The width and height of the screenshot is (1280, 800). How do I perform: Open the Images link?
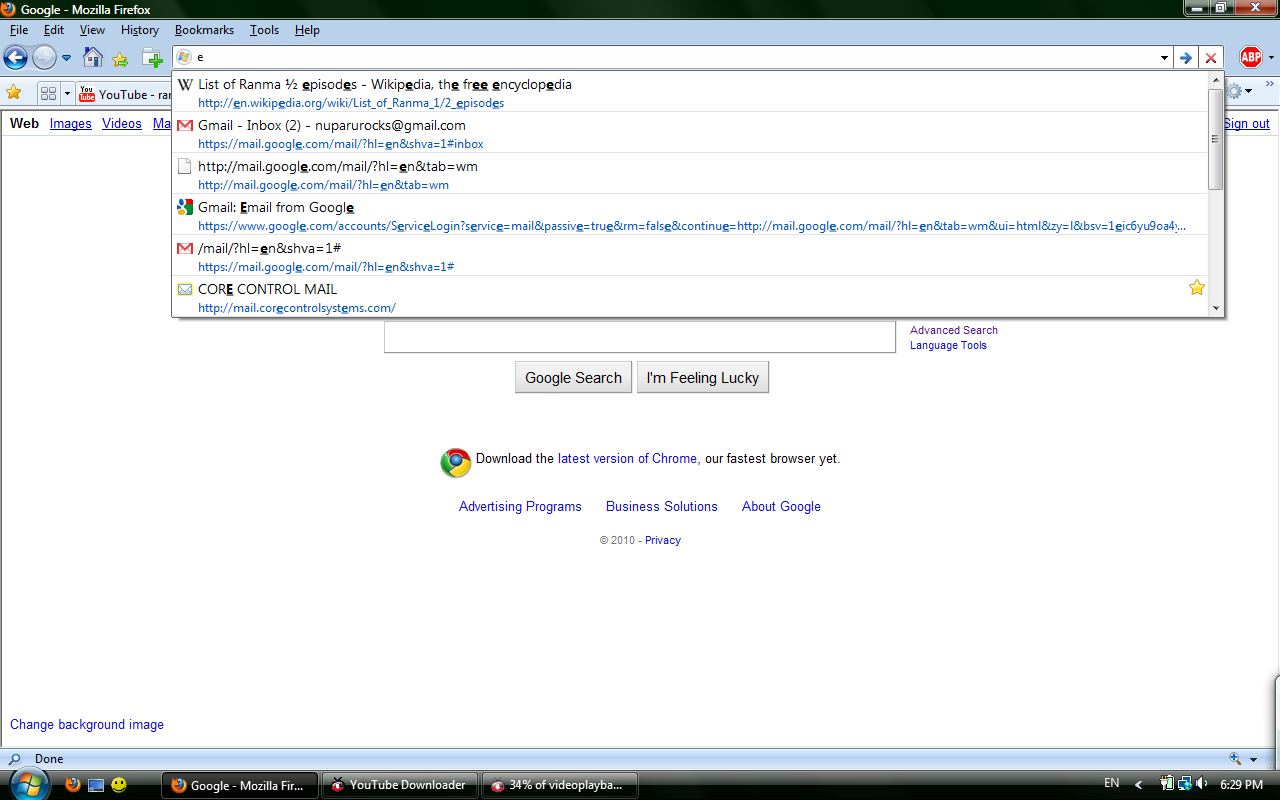tap(71, 124)
